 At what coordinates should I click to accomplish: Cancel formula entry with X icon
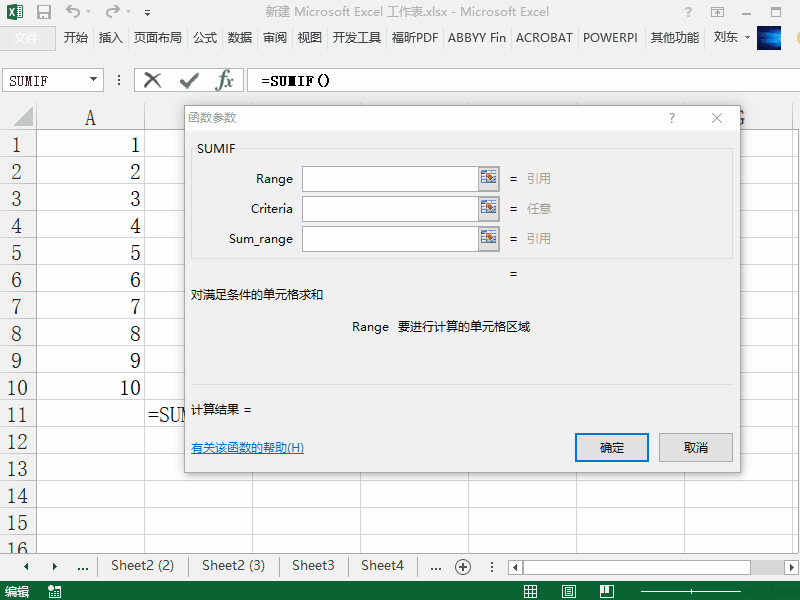click(x=153, y=80)
